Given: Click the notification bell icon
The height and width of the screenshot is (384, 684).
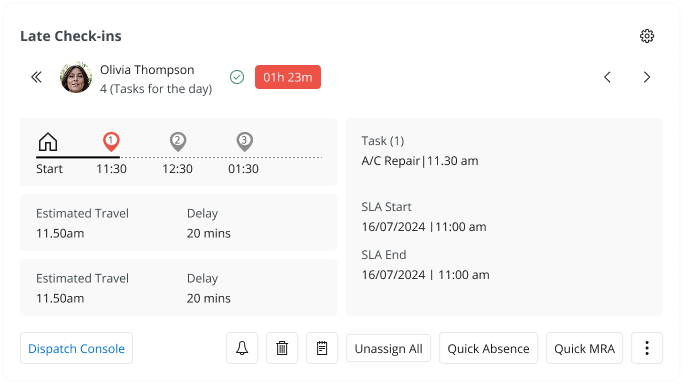Looking at the screenshot, I should click(242, 348).
